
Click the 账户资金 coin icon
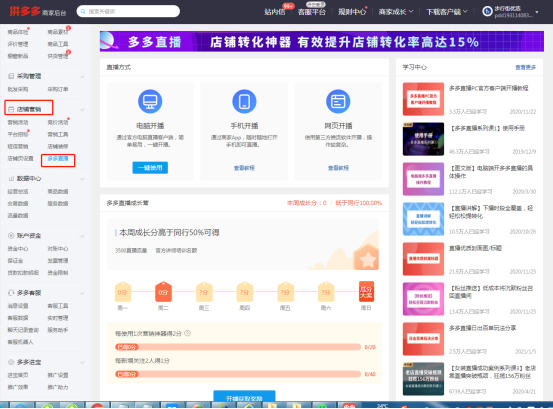click(x=11, y=236)
